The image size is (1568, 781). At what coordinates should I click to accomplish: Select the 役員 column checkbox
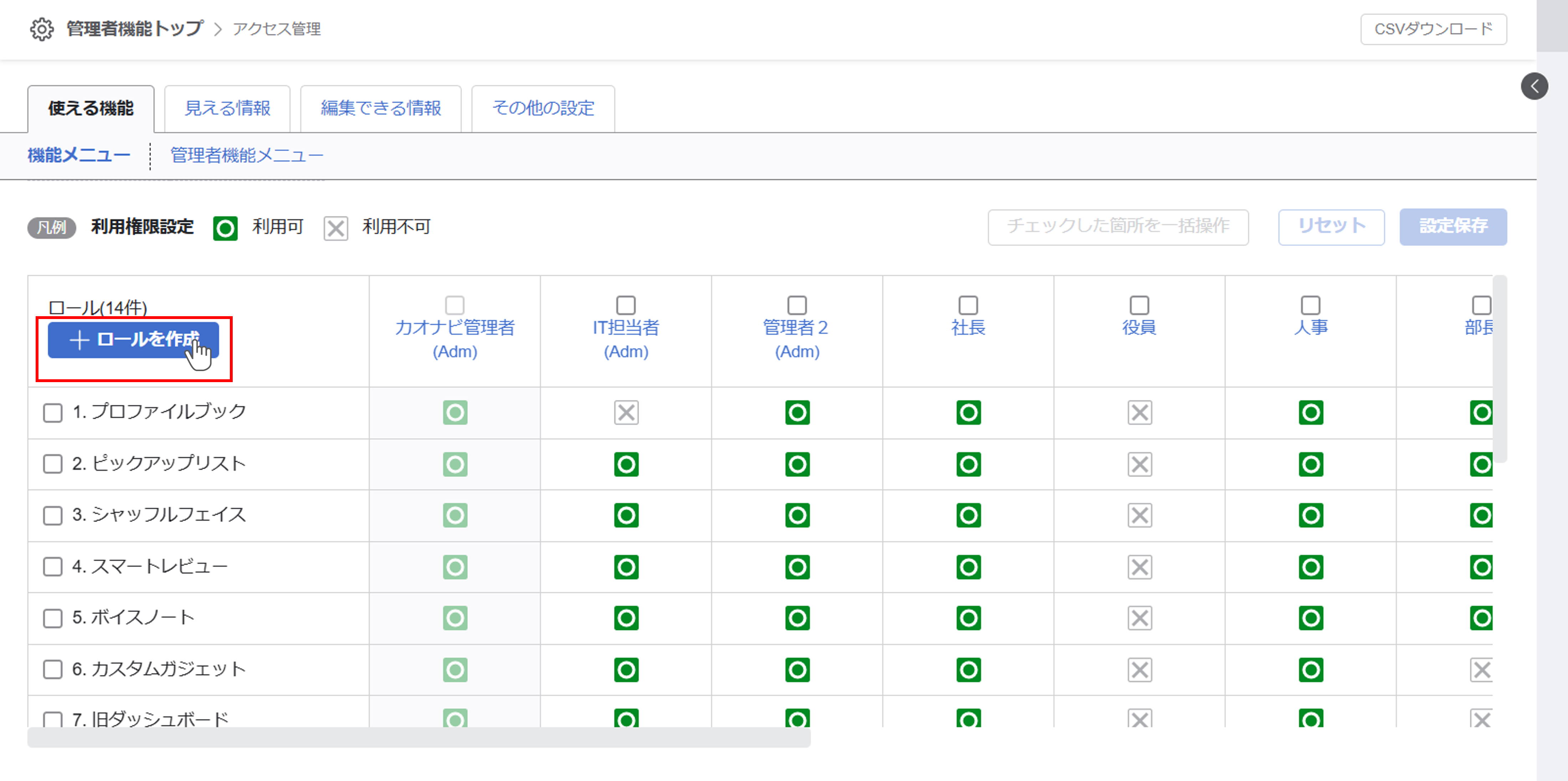point(1140,305)
